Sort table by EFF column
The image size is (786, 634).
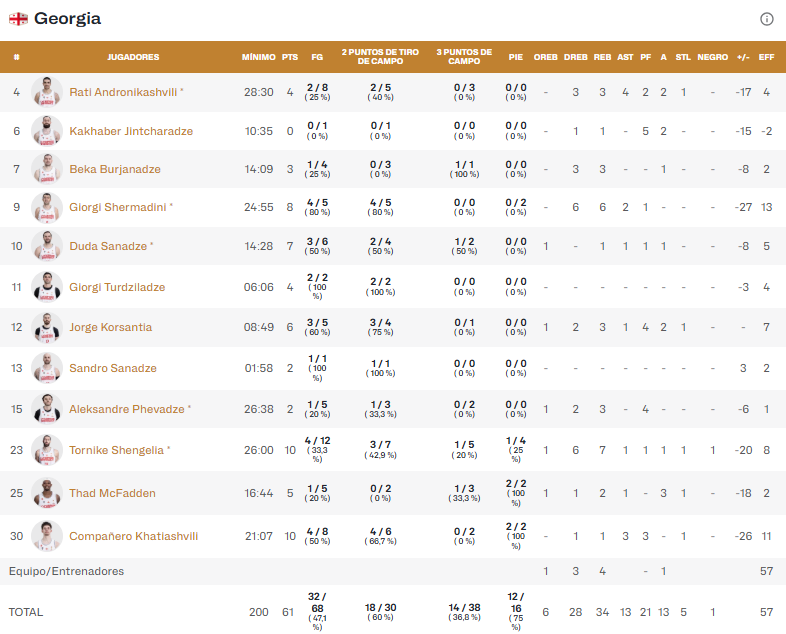767,57
